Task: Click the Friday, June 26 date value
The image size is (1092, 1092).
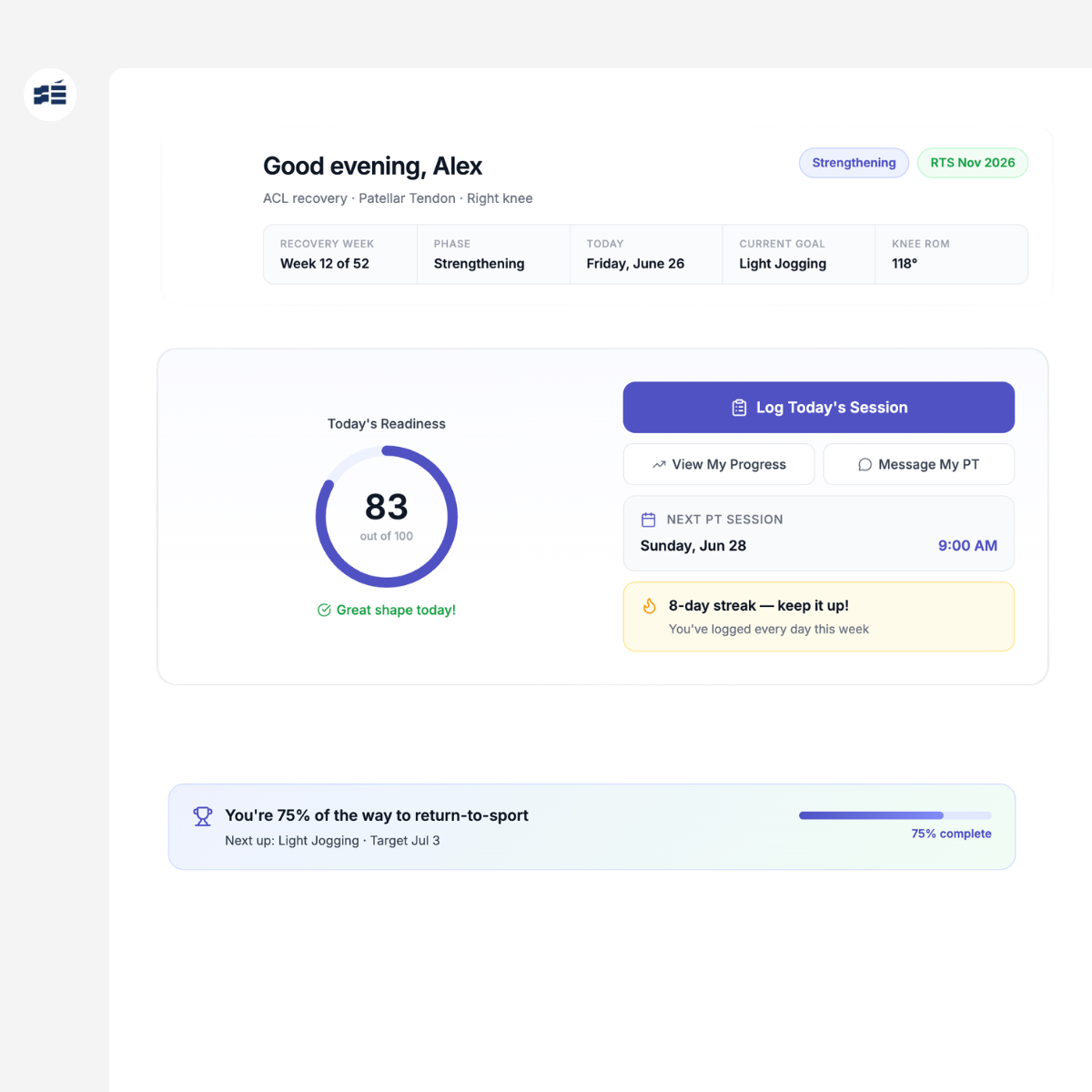Action: (x=635, y=263)
